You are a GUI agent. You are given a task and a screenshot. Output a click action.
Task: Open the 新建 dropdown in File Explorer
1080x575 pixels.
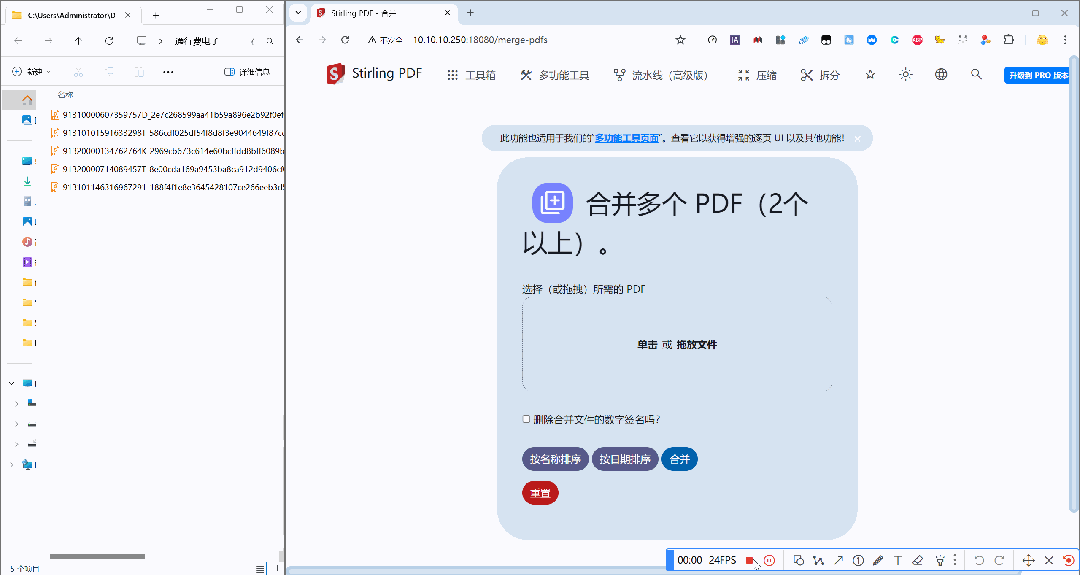click(x=32, y=72)
